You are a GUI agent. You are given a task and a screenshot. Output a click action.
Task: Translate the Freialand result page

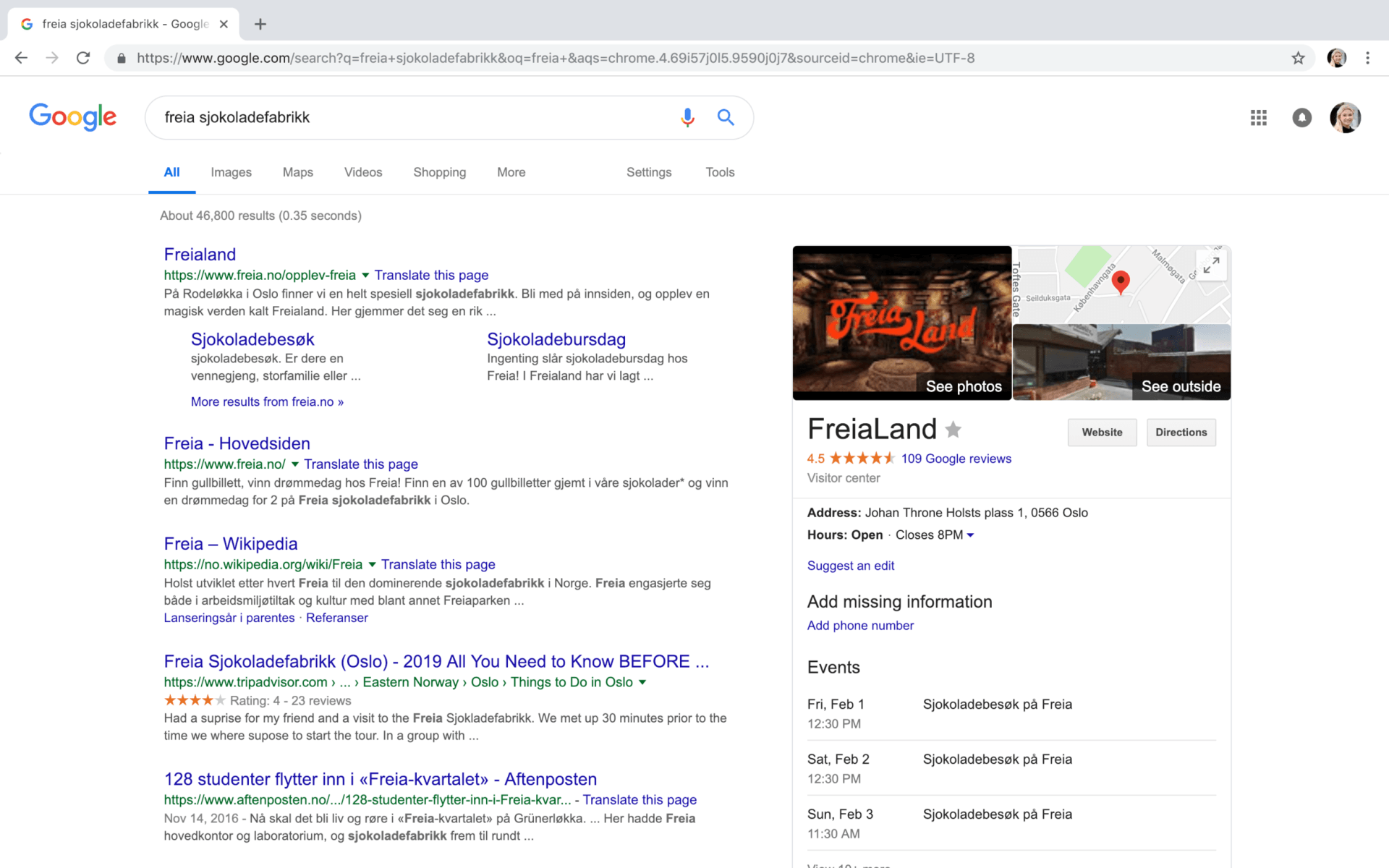point(431,275)
